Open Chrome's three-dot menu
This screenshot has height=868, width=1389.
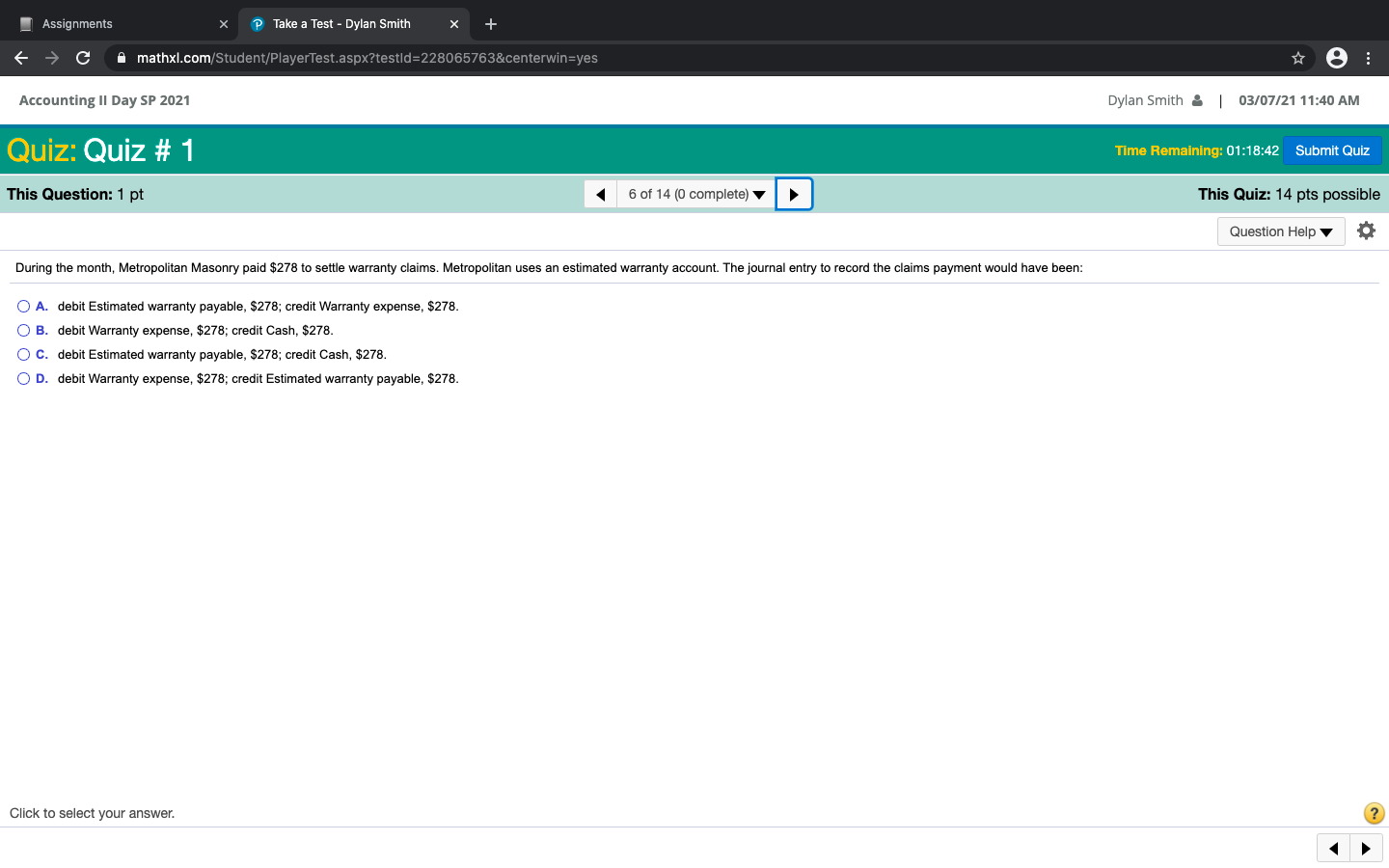point(1368,58)
